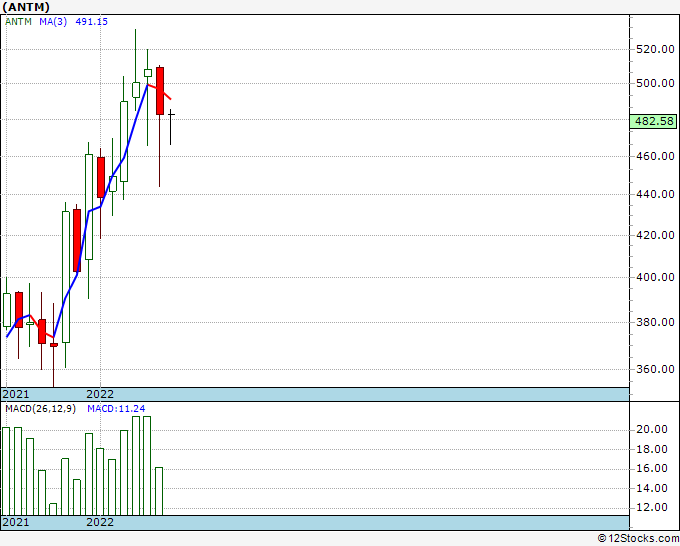
Task: Click the 482.58 current price tag
Action: pos(654,121)
